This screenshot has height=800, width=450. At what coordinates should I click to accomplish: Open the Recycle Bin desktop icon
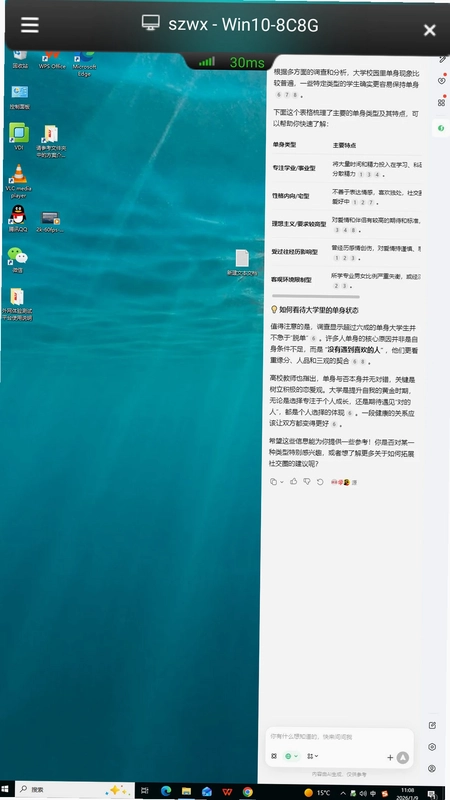(x=20, y=60)
